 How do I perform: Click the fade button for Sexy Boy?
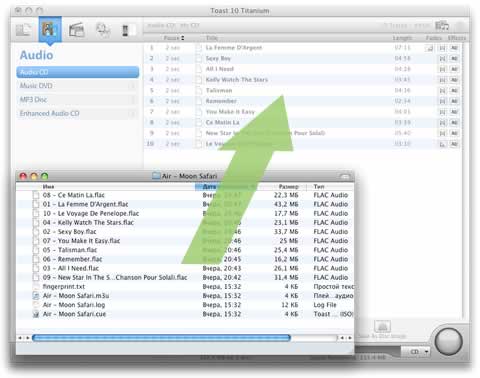(442, 59)
